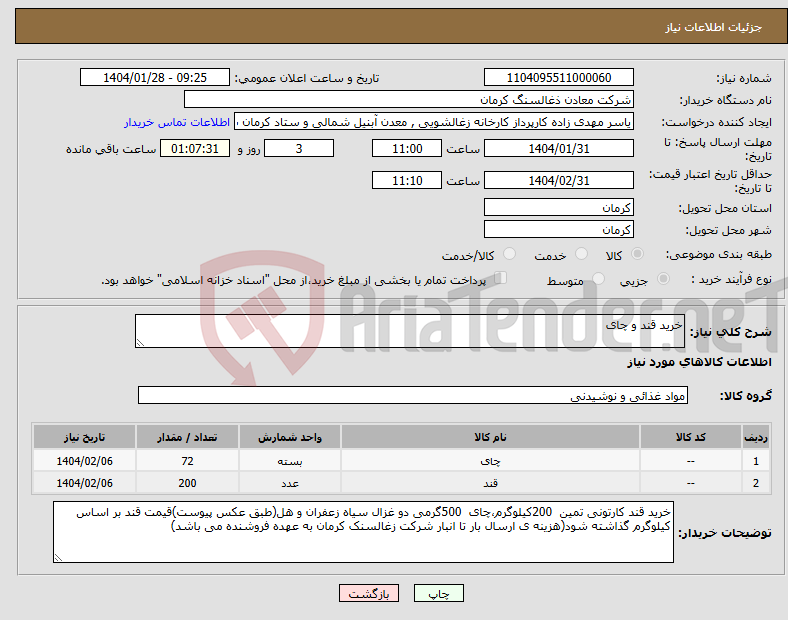Image resolution: width=788 pixels, height=620 pixels.
Task: Click the اطلاعات کالاهای مورد نیاز heading
Action: (x=699, y=362)
